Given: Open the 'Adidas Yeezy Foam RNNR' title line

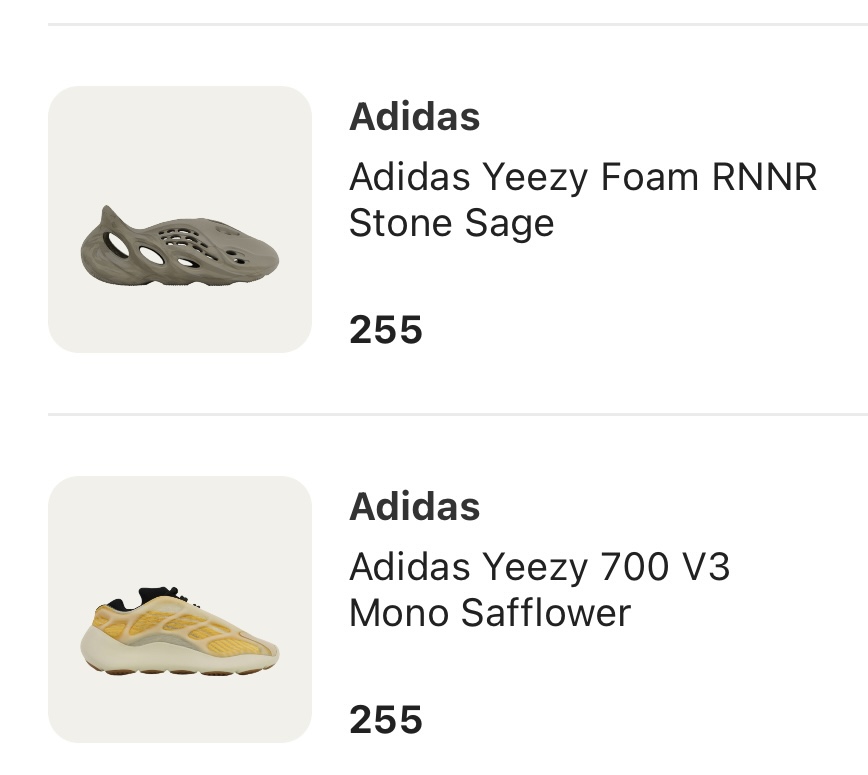Looking at the screenshot, I should click(583, 177).
